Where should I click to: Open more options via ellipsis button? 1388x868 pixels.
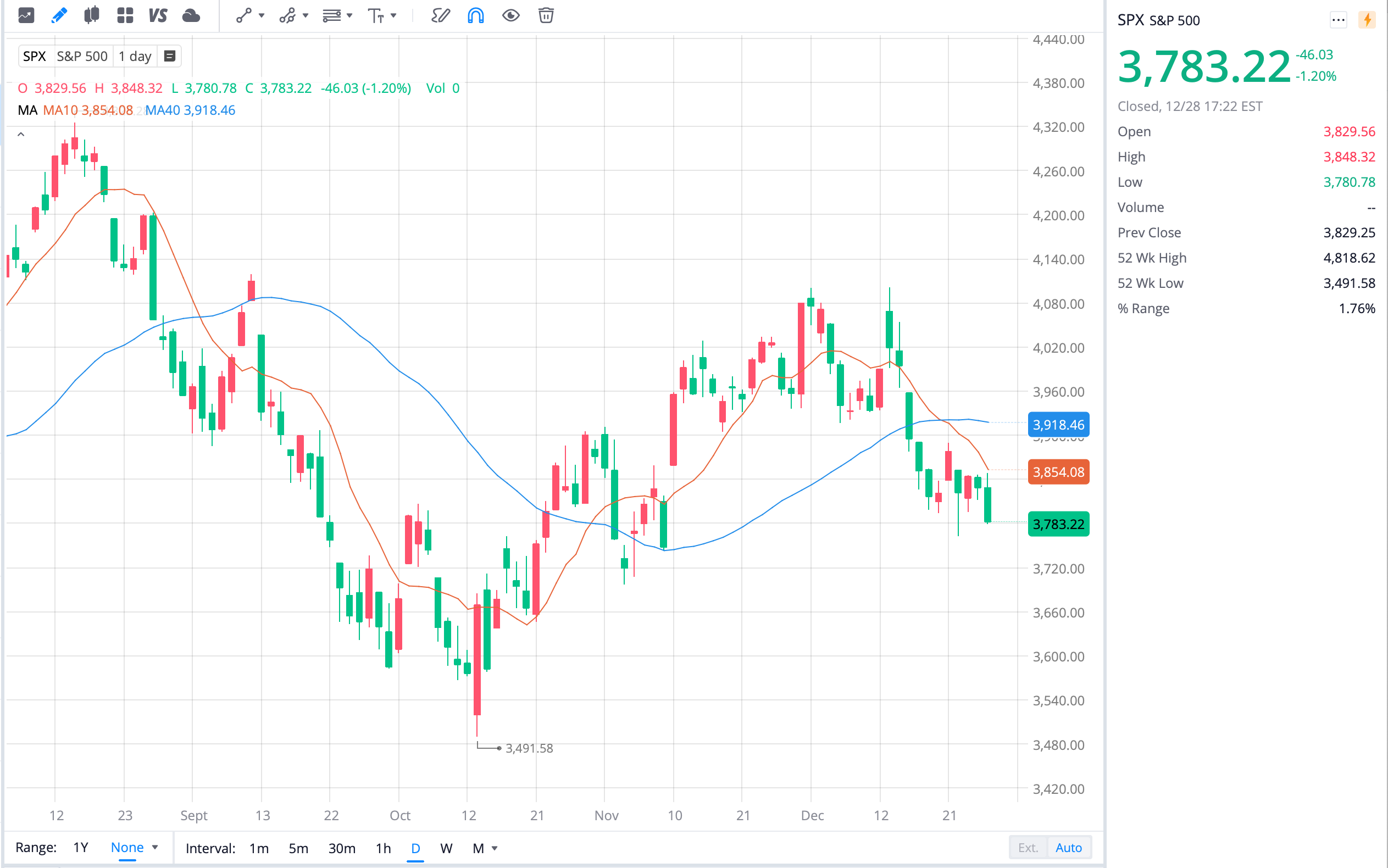[1338, 20]
